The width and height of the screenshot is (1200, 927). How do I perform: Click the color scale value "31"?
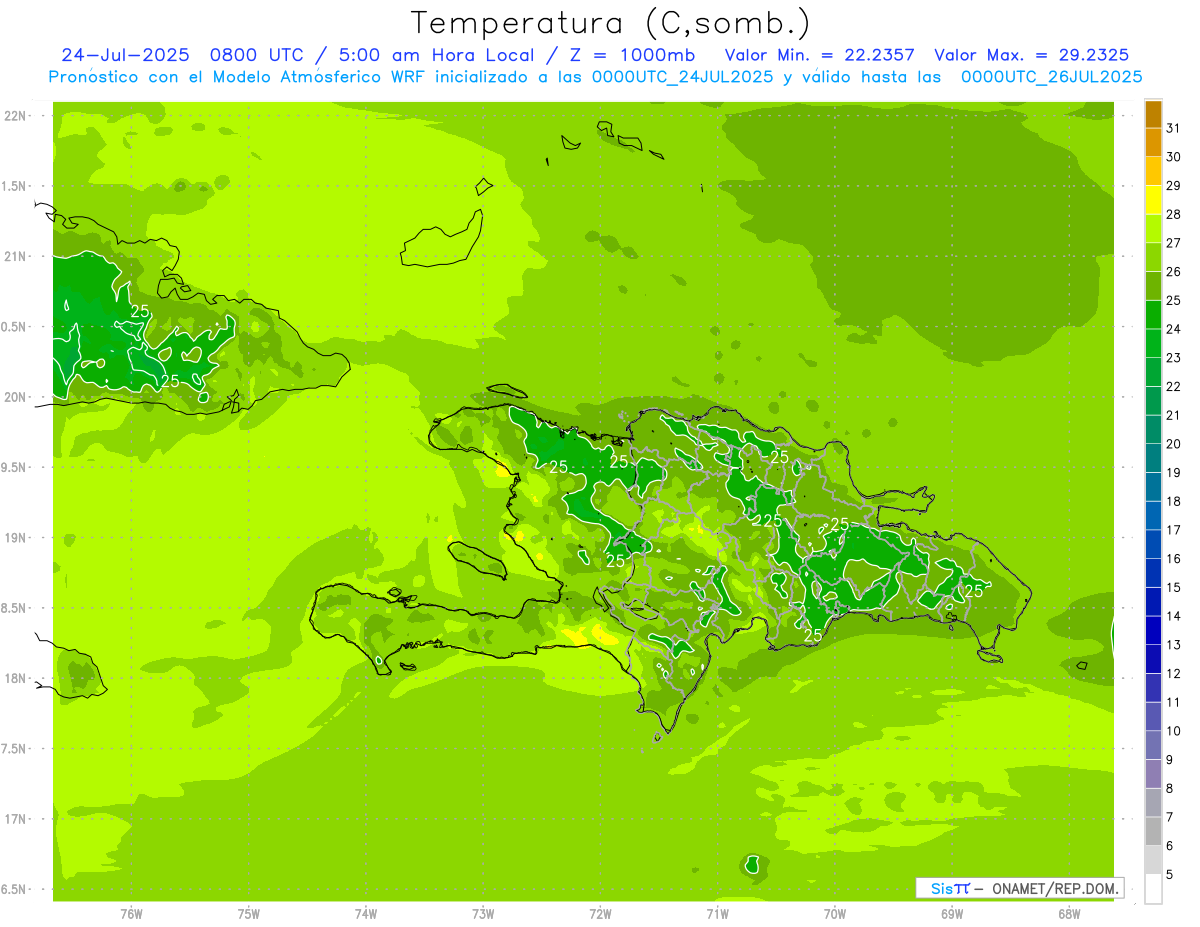[x=1174, y=128]
